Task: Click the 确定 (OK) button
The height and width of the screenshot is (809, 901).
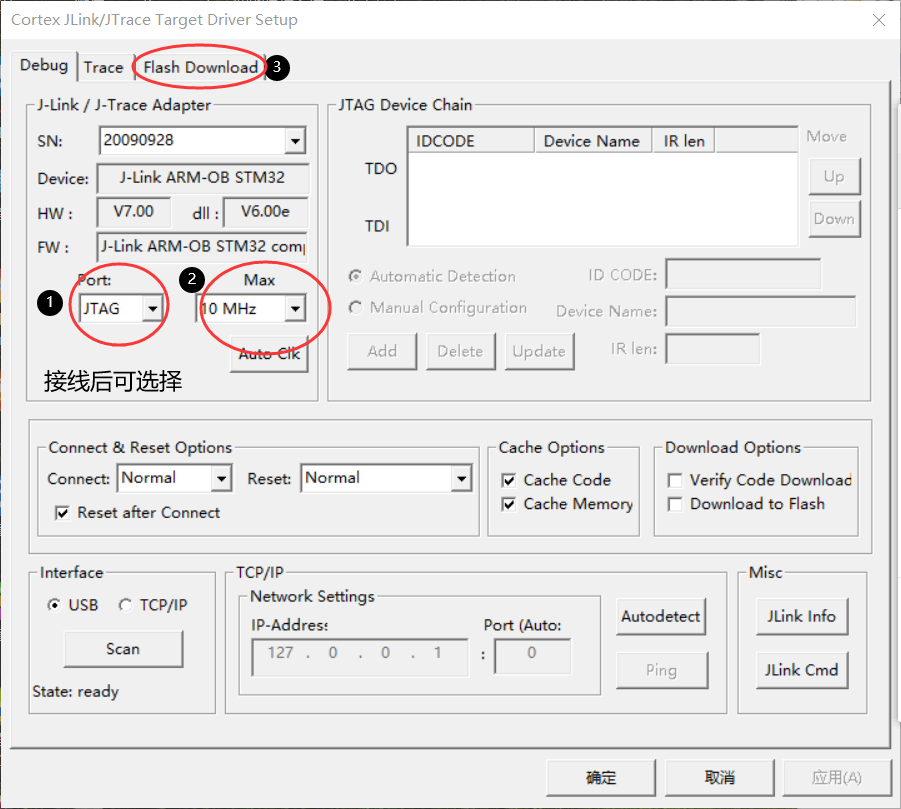Action: [x=601, y=778]
